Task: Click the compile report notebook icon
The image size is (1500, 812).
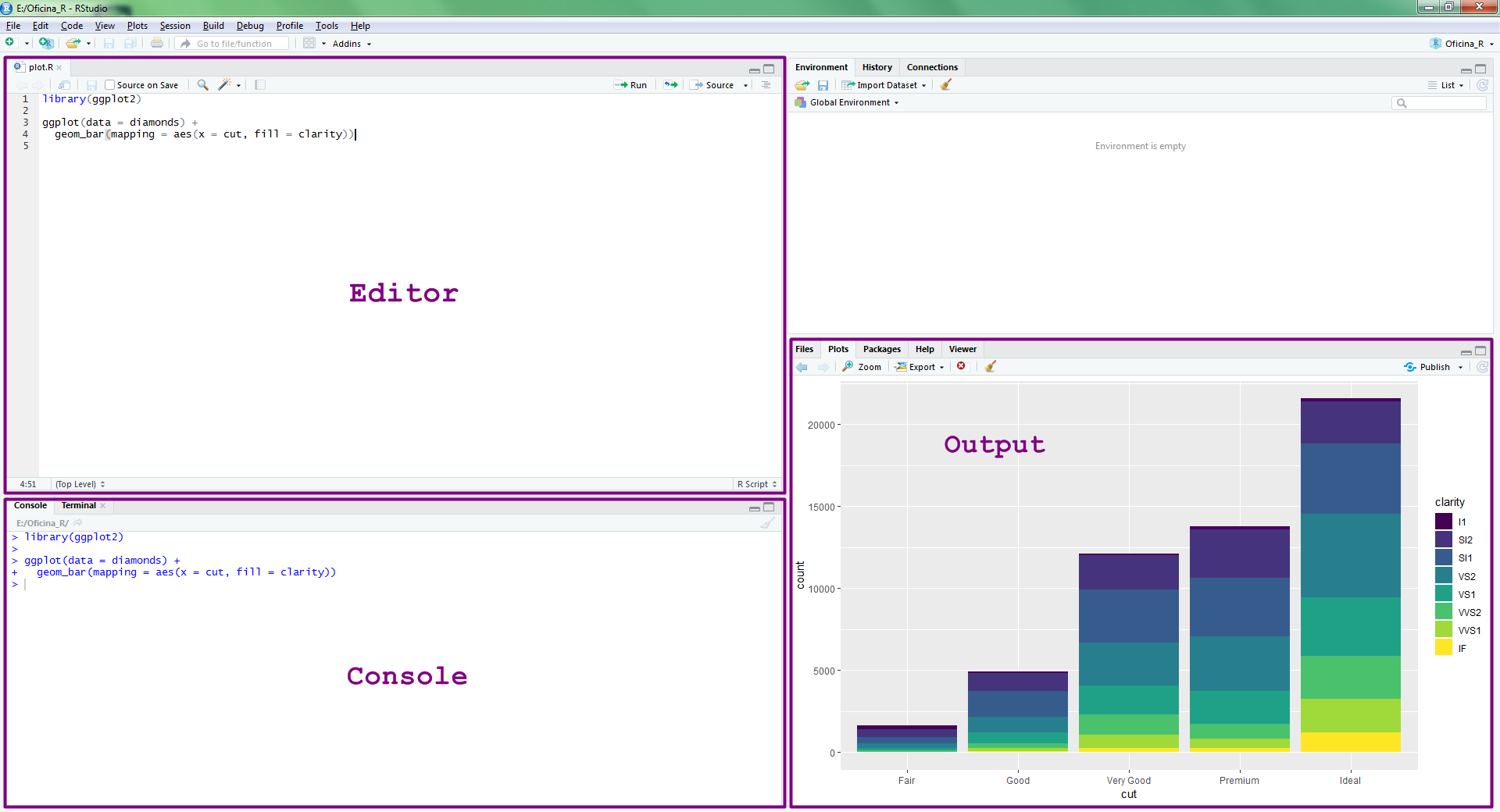Action: click(x=260, y=85)
